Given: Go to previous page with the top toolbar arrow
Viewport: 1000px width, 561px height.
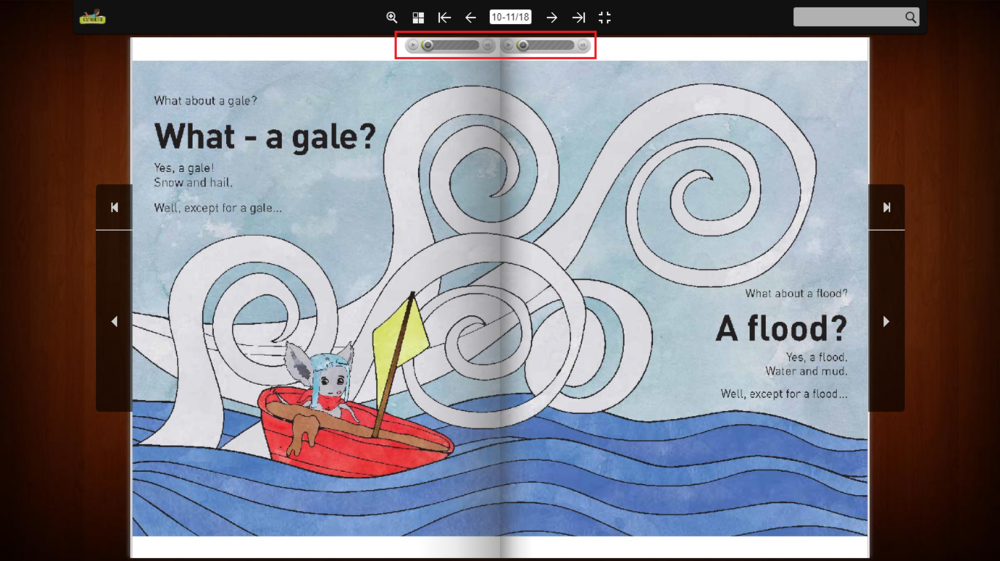Looking at the screenshot, I should point(471,17).
